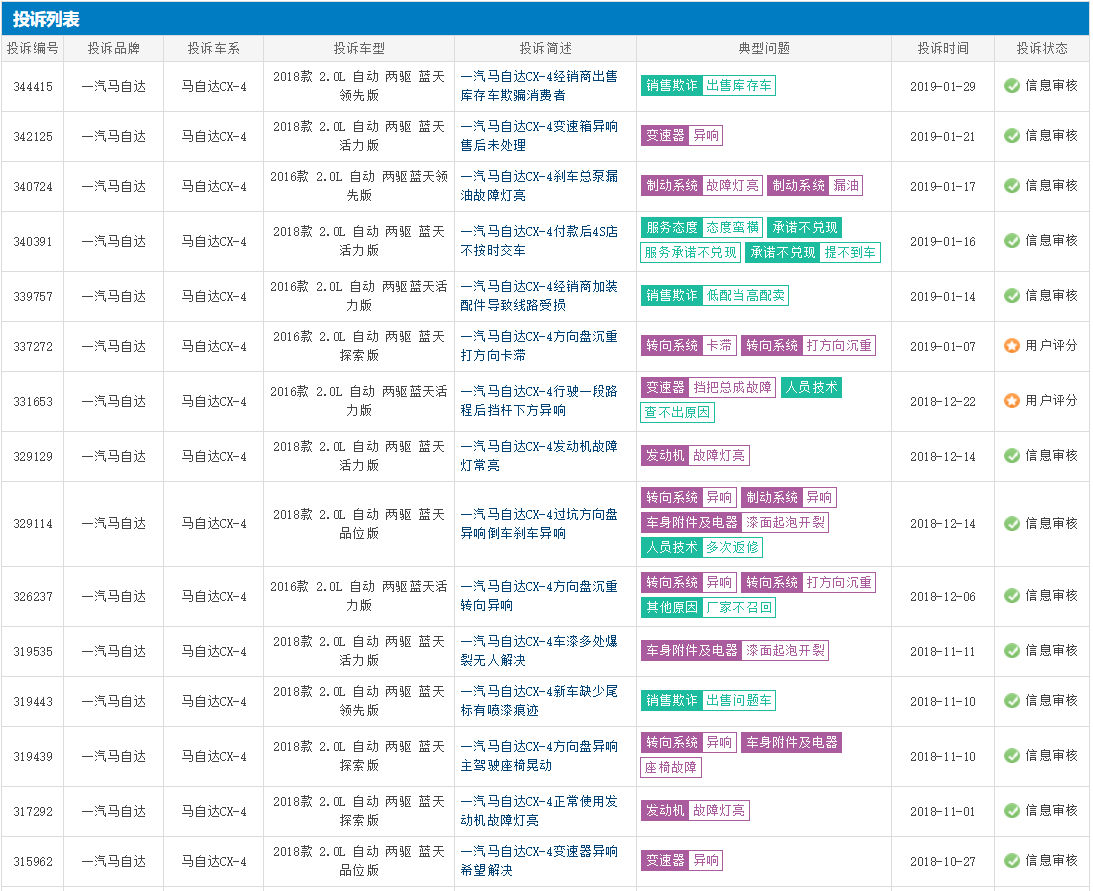Click green check icon for complaint 319439

coord(1011,756)
